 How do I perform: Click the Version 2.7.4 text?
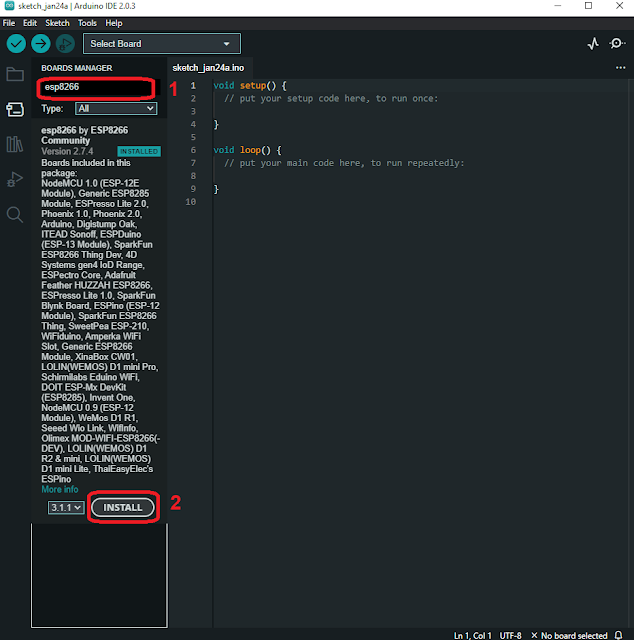pyautogui.click(x=67, y=151)
